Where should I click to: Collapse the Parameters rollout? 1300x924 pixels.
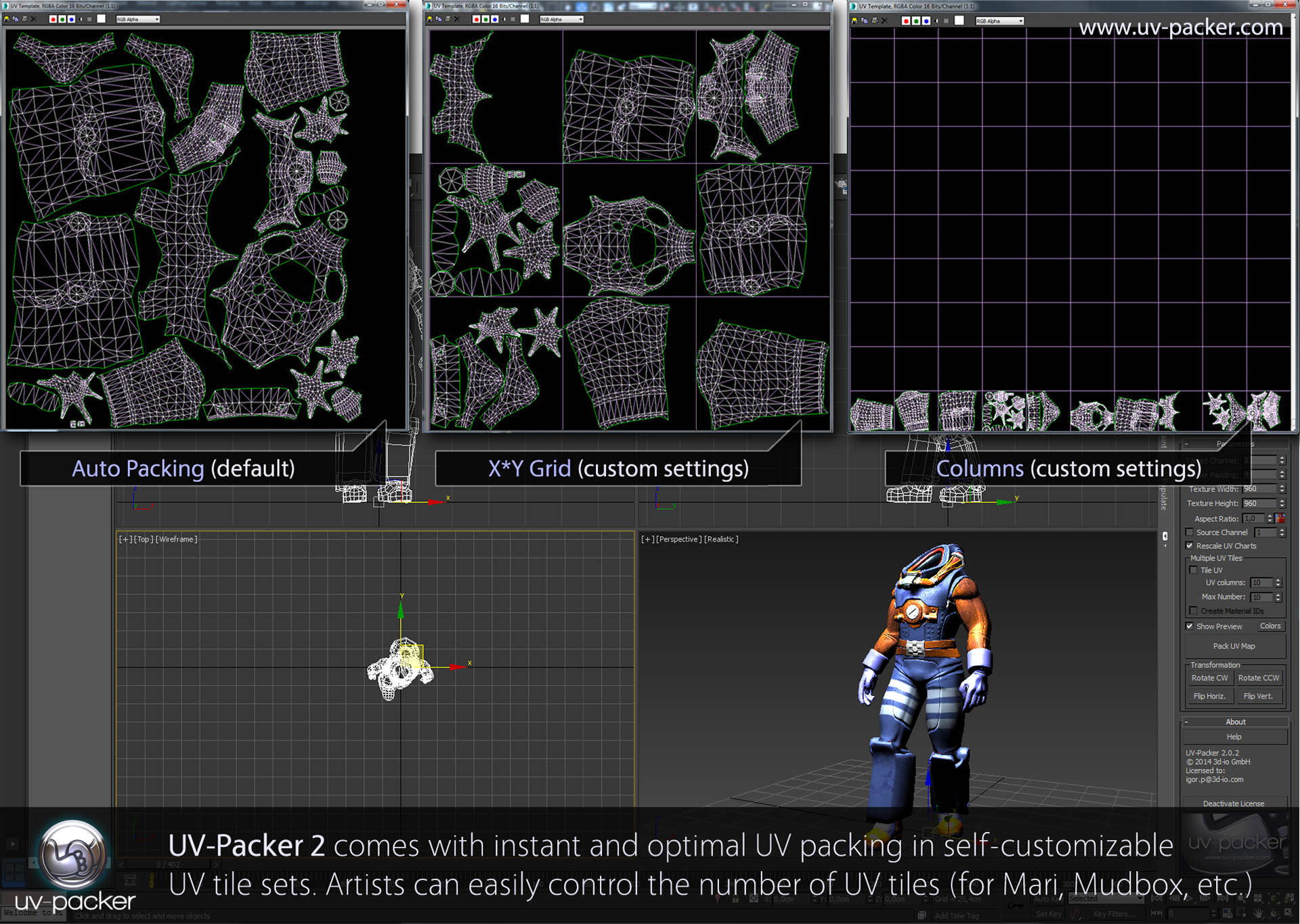coord(1236,444)
